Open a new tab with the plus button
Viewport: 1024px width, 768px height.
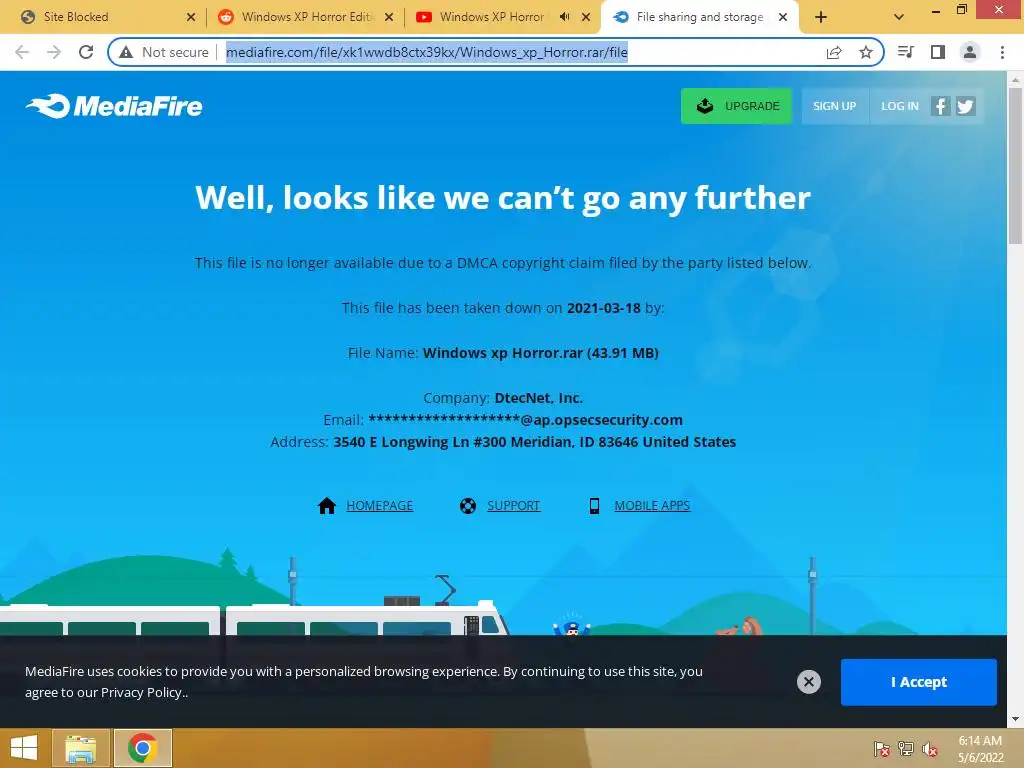(x=821, y=17)
